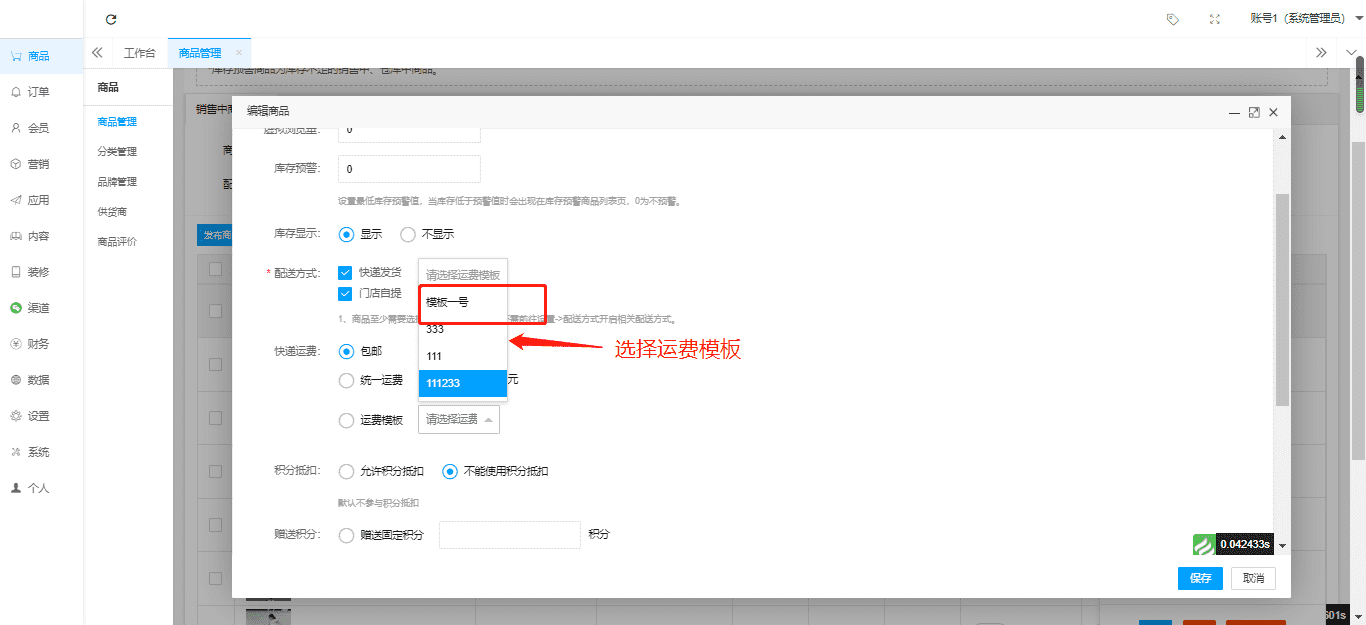Click the tag icon in header
The height and width of the screenshot is (625, 1366).
coord(1173,19)
